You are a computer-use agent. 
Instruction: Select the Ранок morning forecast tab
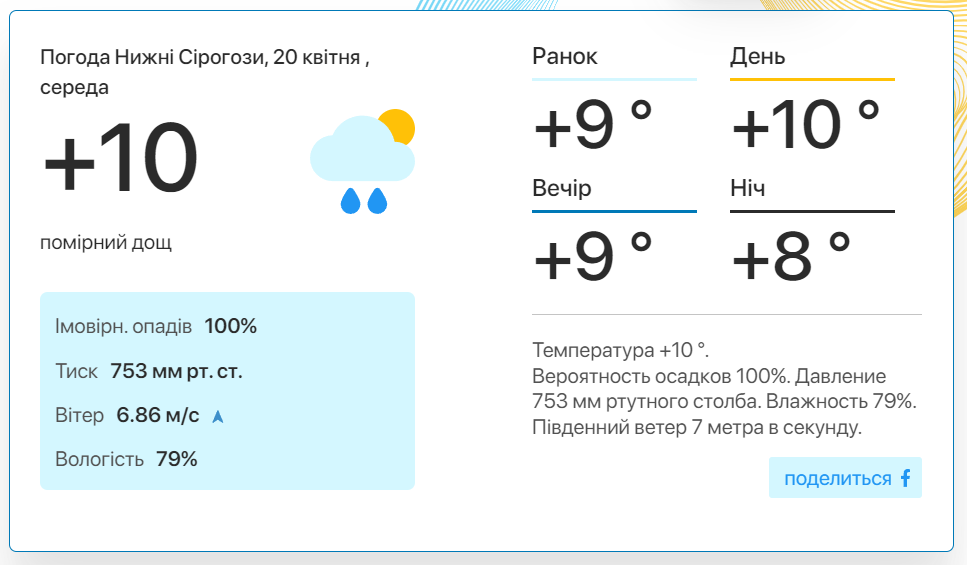(x=614, y=63)
